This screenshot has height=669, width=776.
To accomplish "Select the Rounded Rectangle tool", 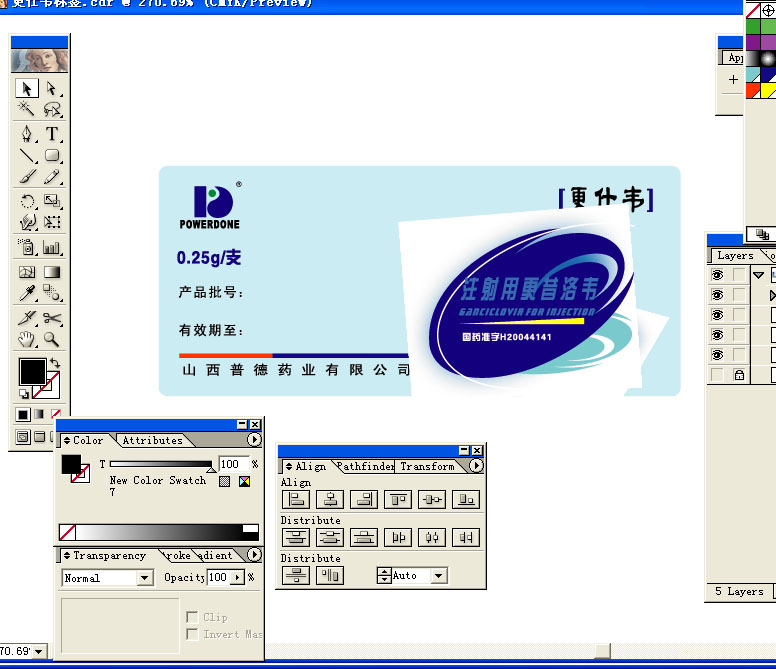I will pos(51,155).
